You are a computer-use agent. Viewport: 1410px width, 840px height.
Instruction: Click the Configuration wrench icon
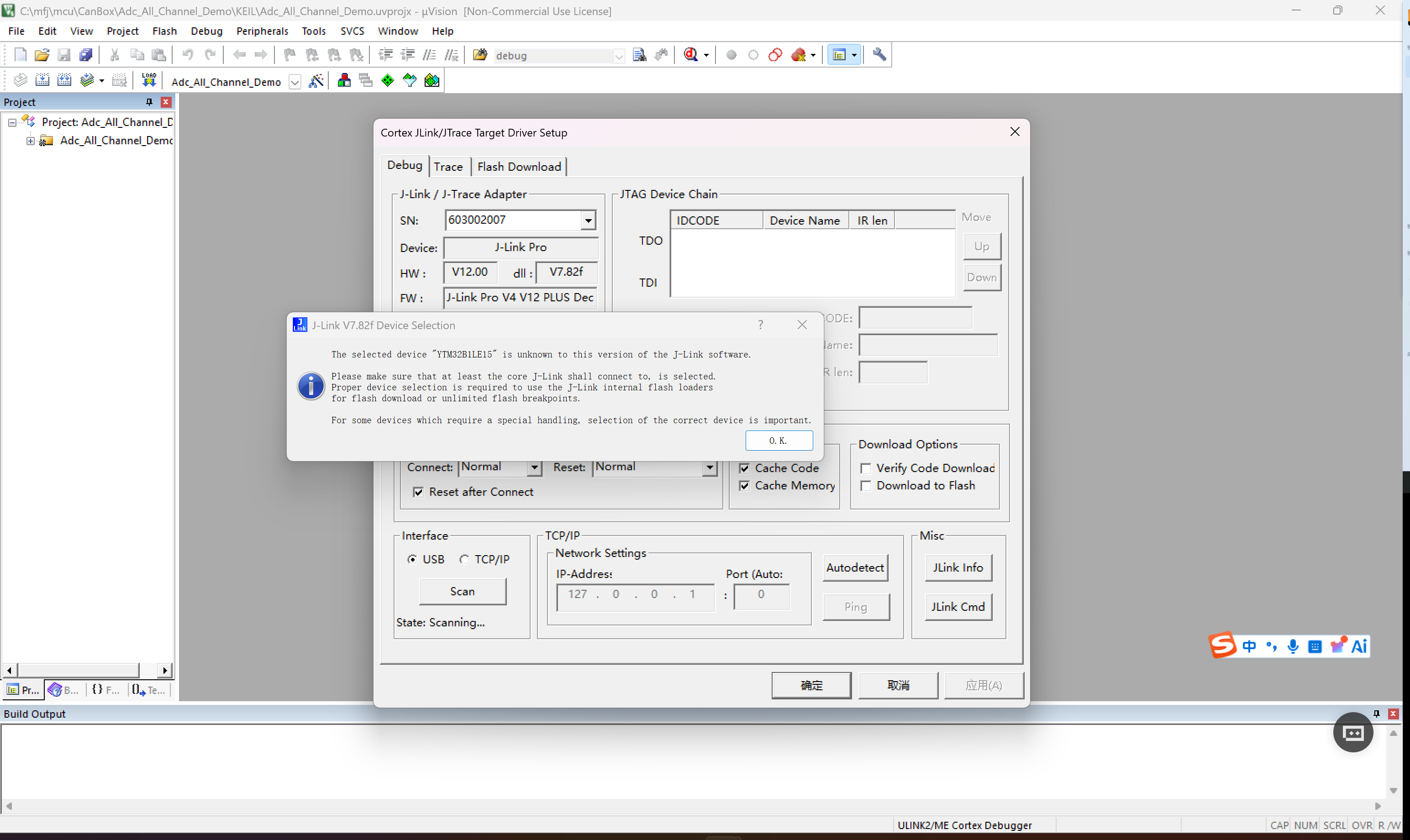click(879, 54)
